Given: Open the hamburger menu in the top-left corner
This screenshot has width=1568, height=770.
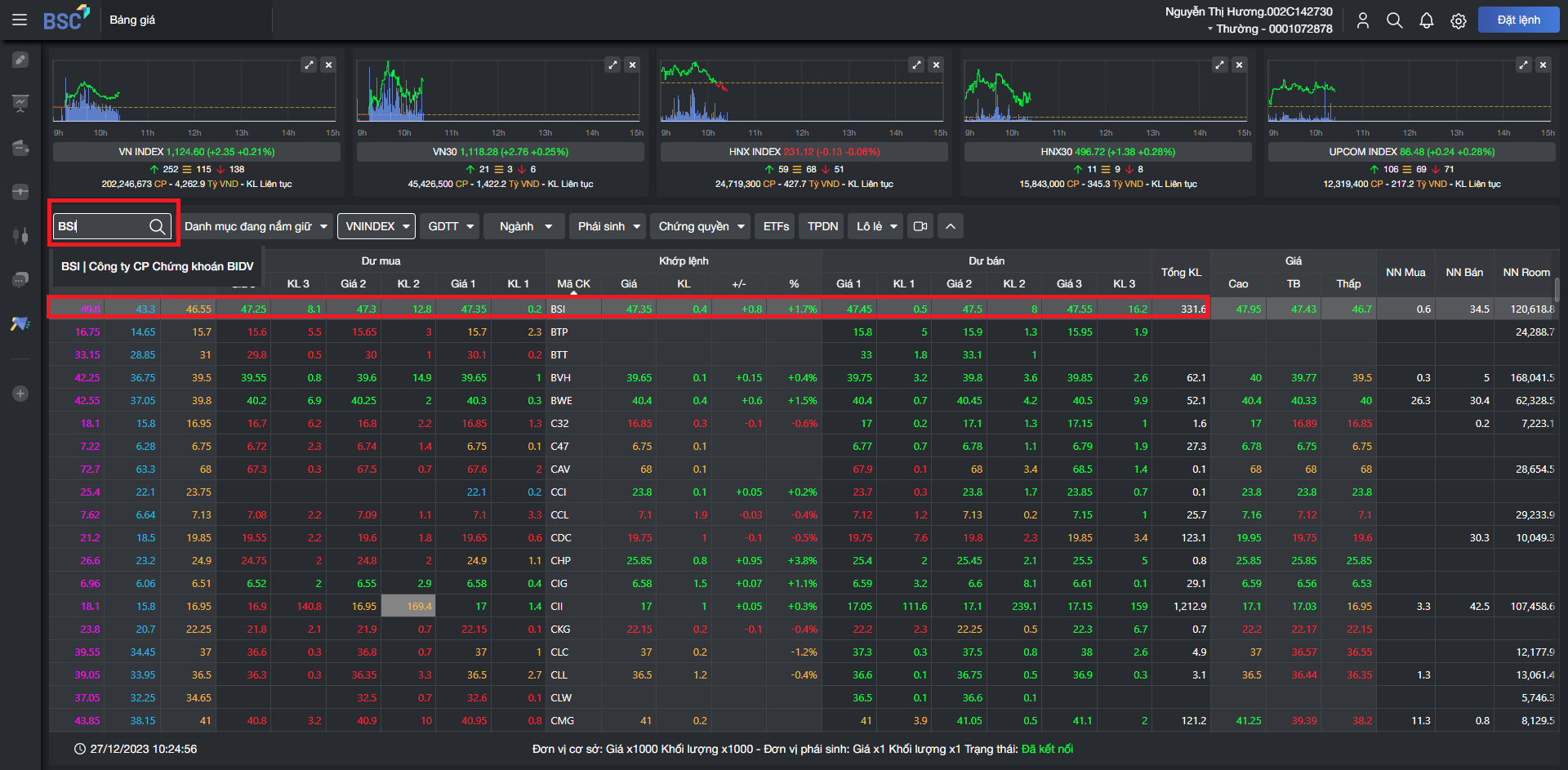Looking at the screenshot, I should point(20,20).
